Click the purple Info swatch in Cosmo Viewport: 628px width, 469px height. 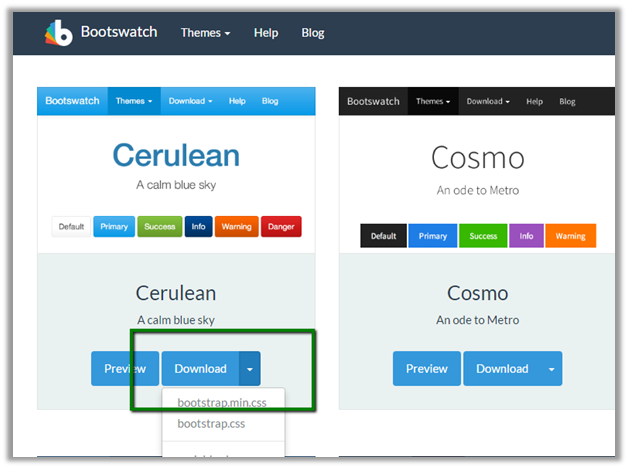pyautogui.click(x=526, y=237)
